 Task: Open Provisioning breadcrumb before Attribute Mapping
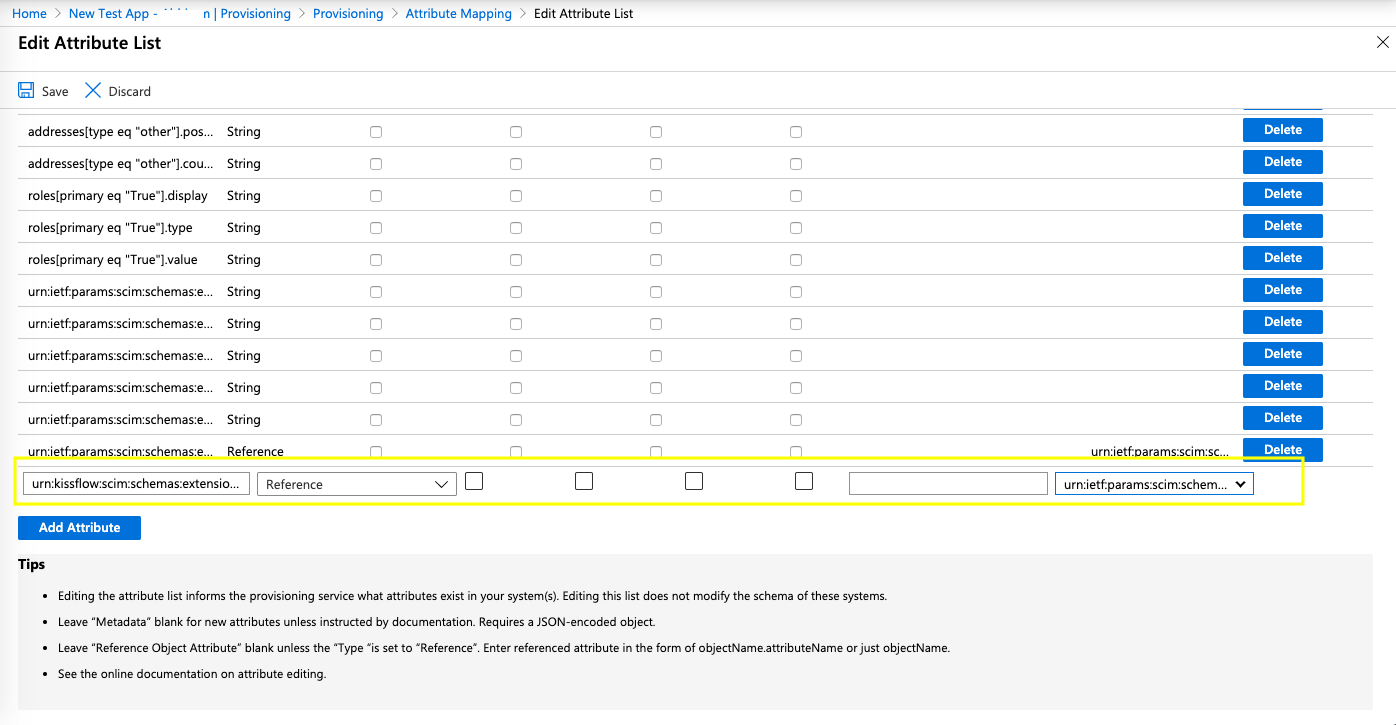(x=348, y=14)
